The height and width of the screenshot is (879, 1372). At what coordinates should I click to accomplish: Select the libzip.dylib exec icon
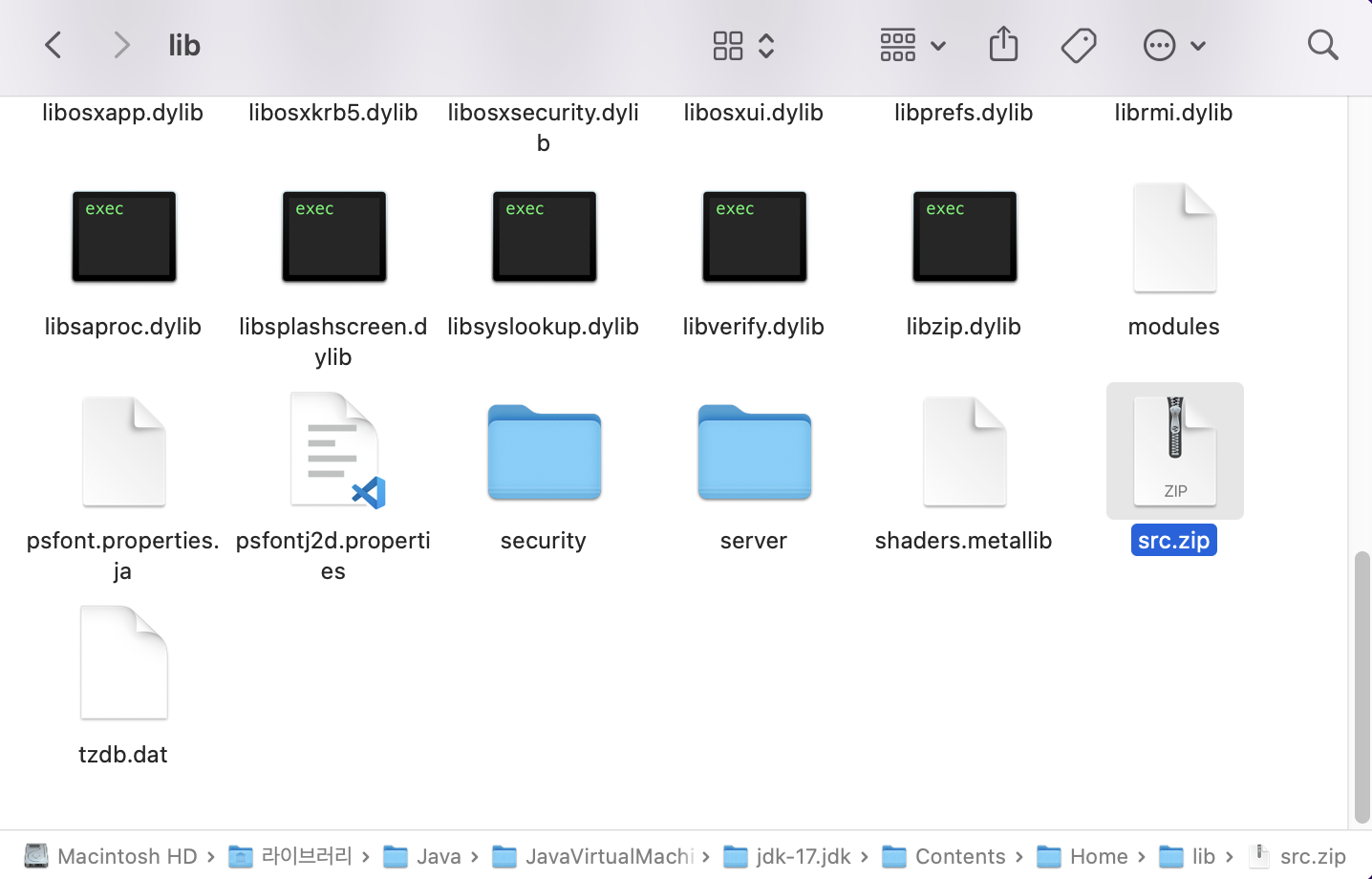click(x=965, y=236)
